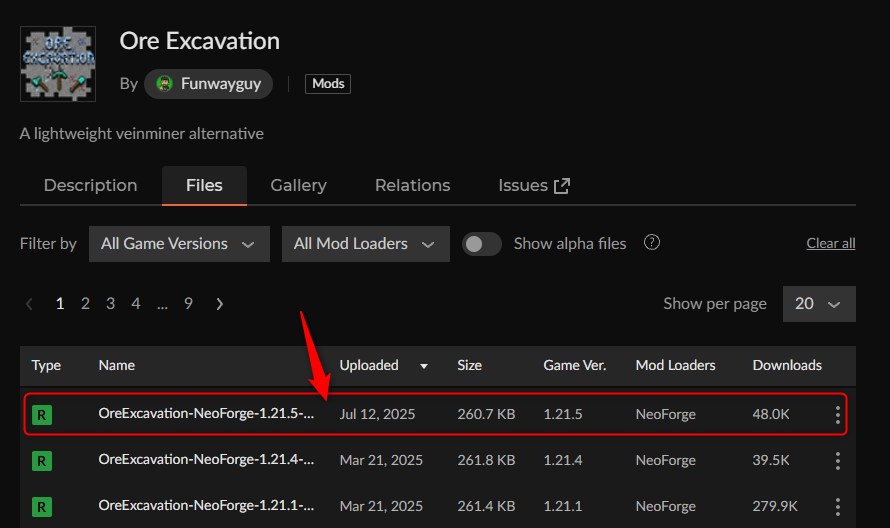Toggle Show alpha files switch

[x=481, y=244]
